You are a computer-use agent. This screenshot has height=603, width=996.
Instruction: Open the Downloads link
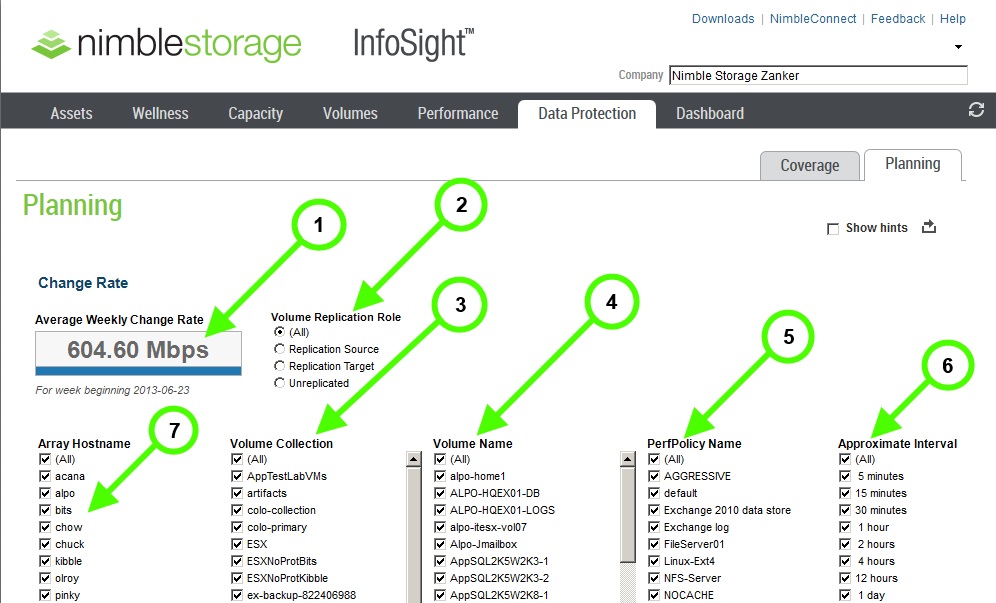tap(722, 18)
